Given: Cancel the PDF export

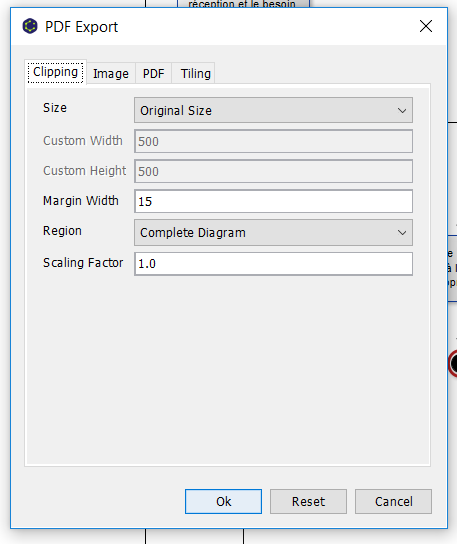Looking at the screenshot, I should 393,501.
